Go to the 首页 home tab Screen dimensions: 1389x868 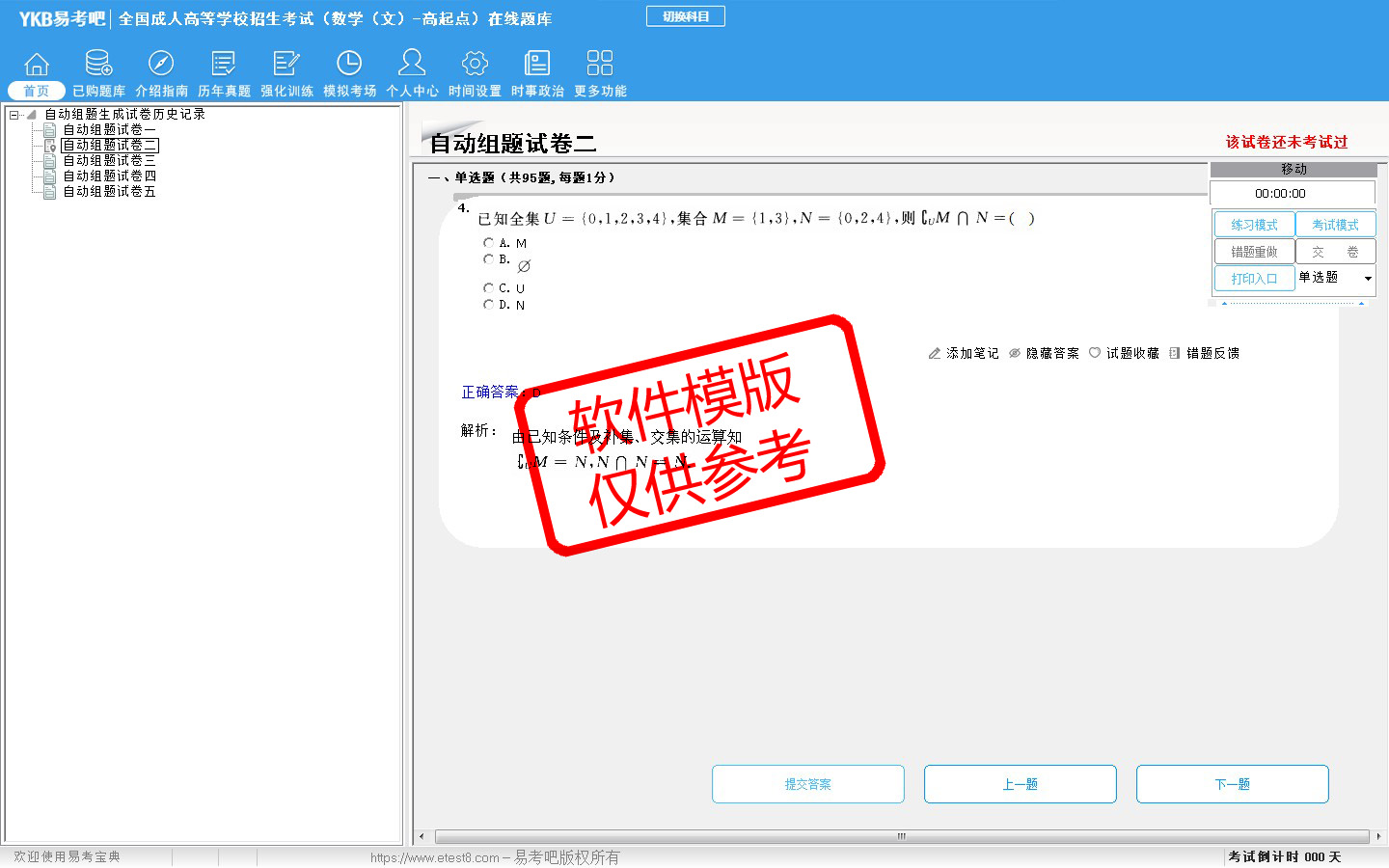[x=37, y=91]
